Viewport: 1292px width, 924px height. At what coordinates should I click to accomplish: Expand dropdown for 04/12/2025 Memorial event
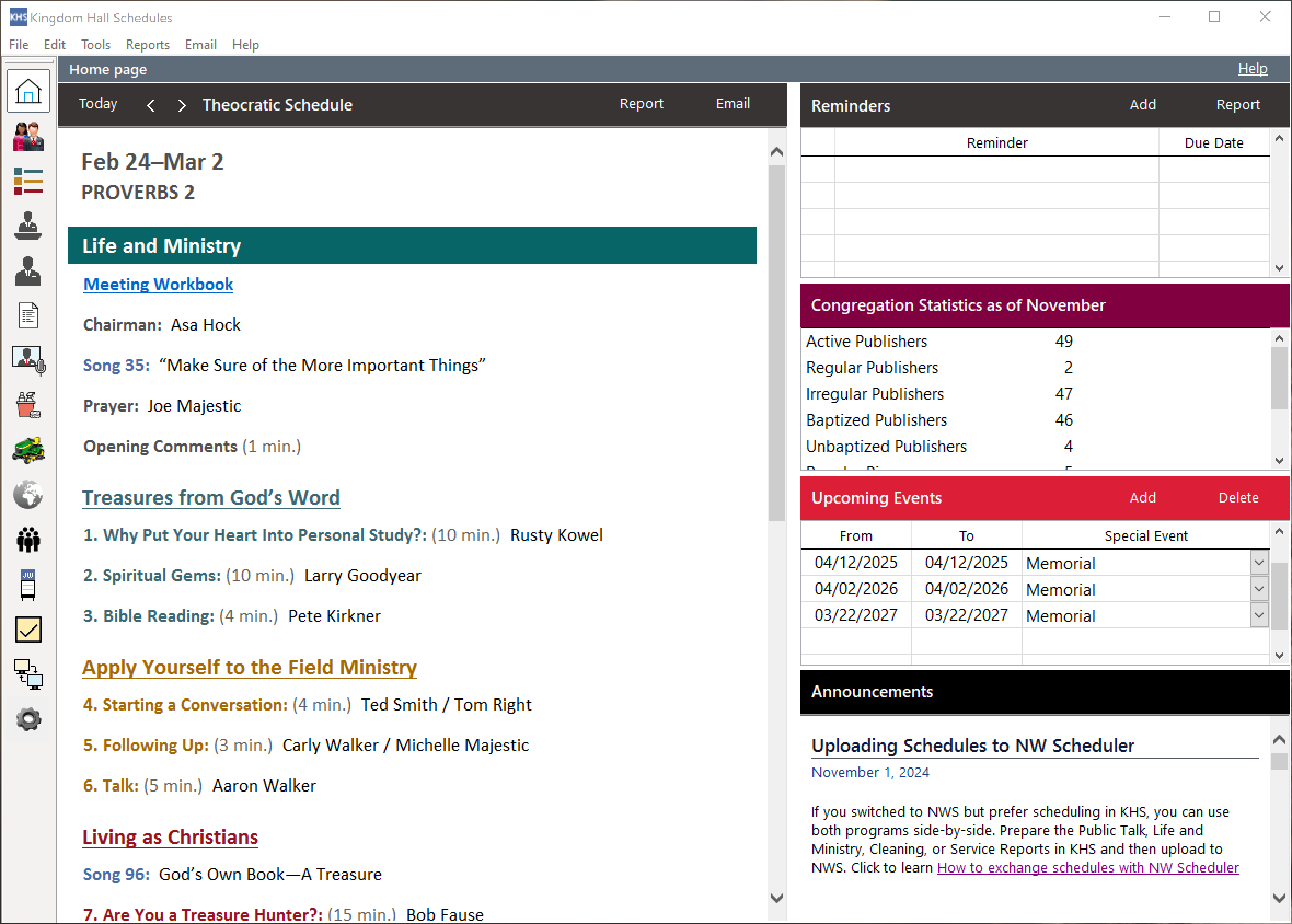(1259, 563)
